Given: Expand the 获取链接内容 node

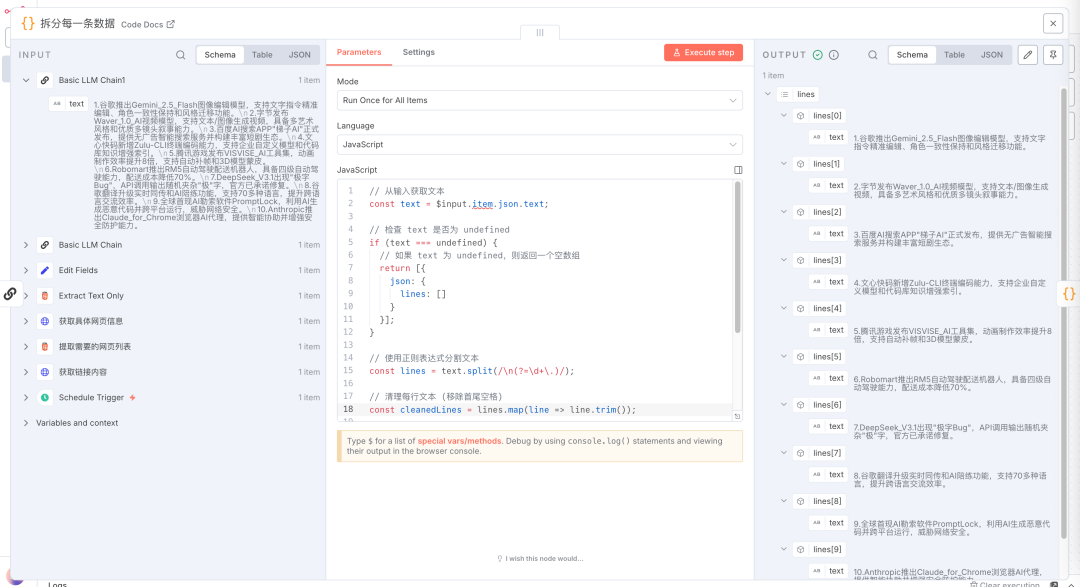Looking at the screenshot, I should (x=26, y=372).
